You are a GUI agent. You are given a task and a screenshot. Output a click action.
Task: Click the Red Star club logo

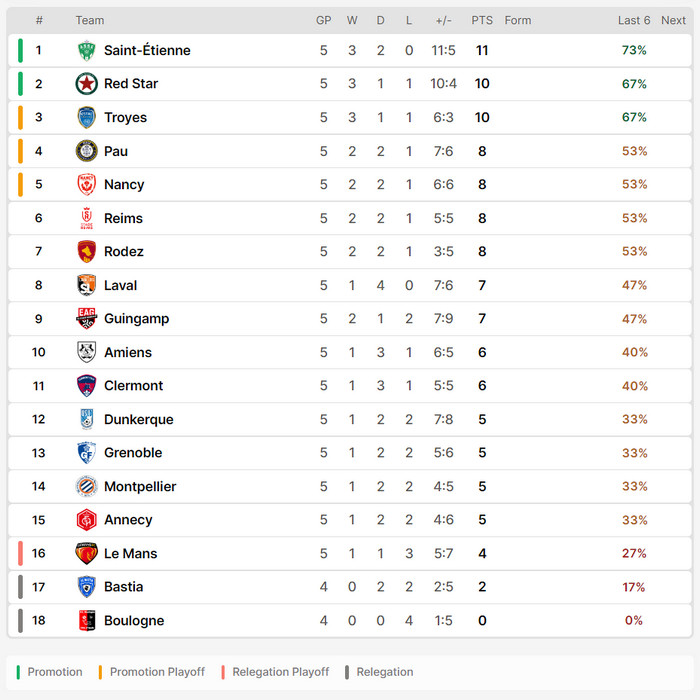(87, 84)
